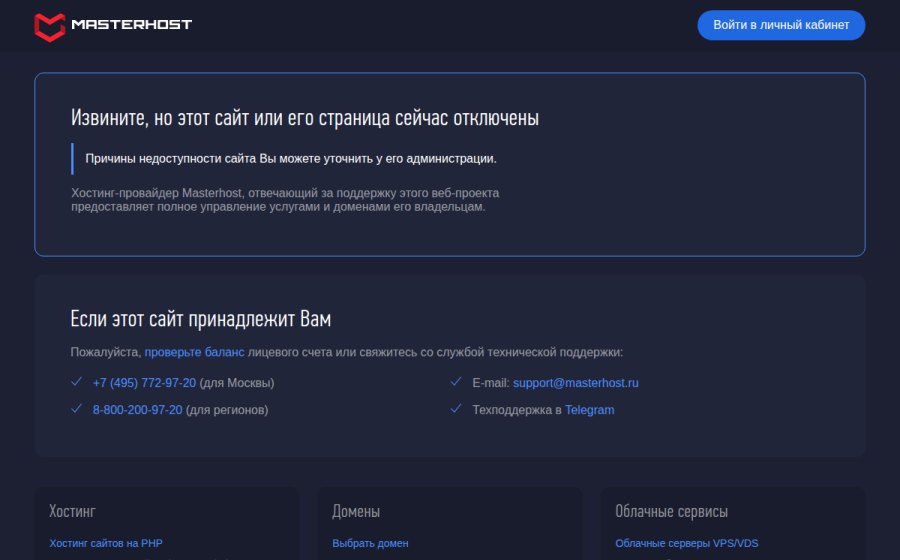Open Хостинг сайтов на PHP link
Viewport: 900px width, 560px height.
point(106,543)
